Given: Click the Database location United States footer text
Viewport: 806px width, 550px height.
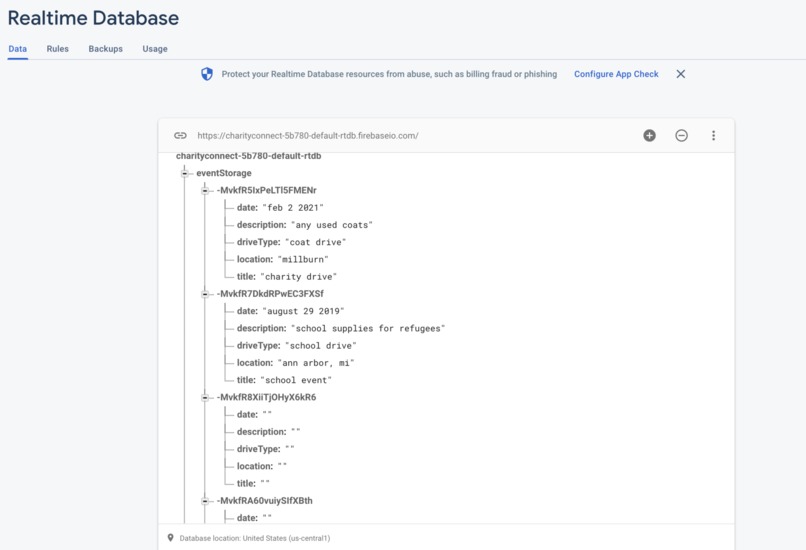Looking at the screenshot, I should click(x=255, y=538).
